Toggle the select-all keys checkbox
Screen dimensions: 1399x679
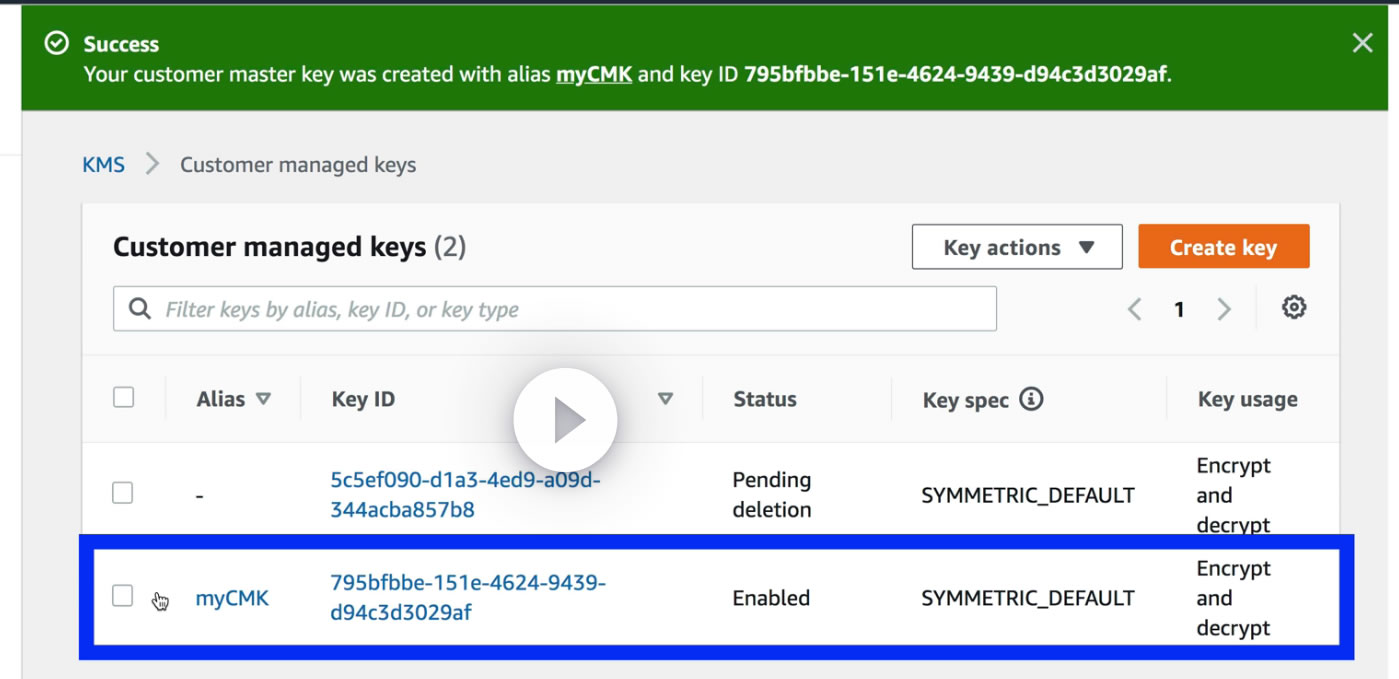(x=124, y=398)
